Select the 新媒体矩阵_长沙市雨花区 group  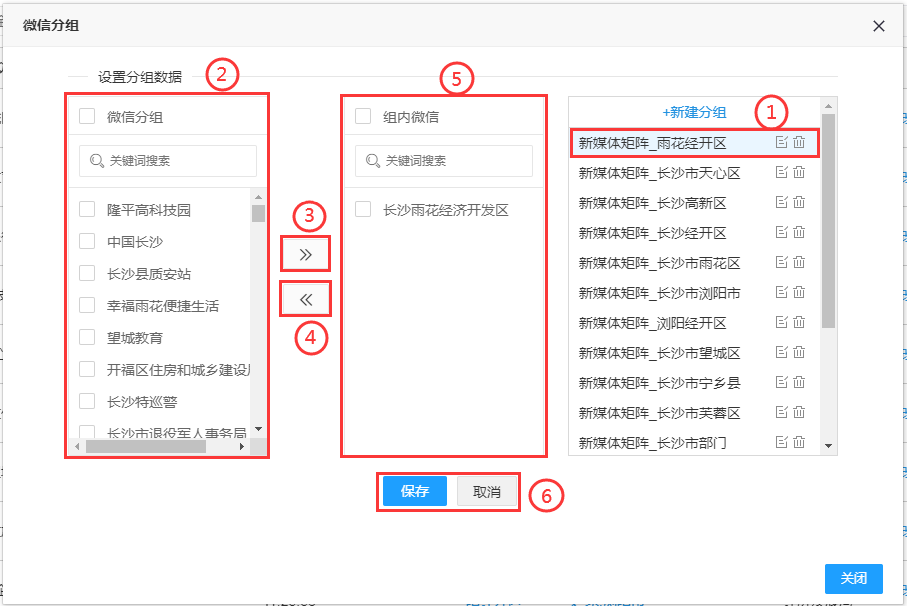point(660,263)
